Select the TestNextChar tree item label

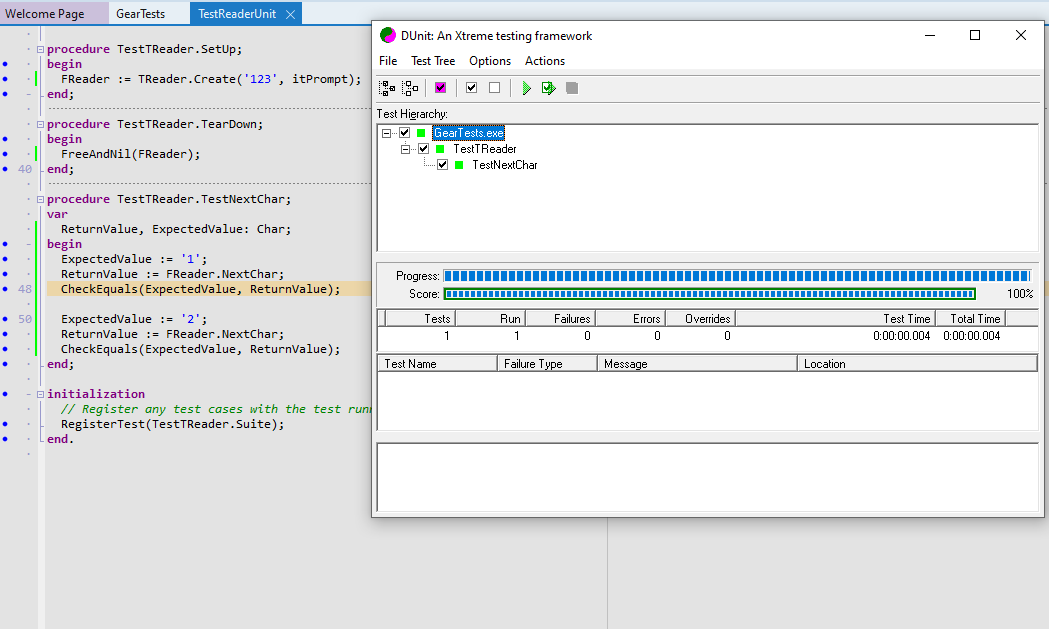coord(504,165)
